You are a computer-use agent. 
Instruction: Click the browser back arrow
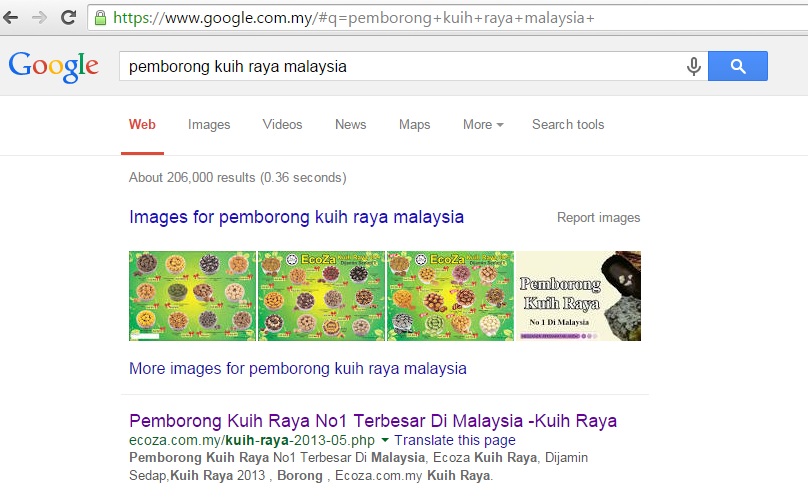10,18
